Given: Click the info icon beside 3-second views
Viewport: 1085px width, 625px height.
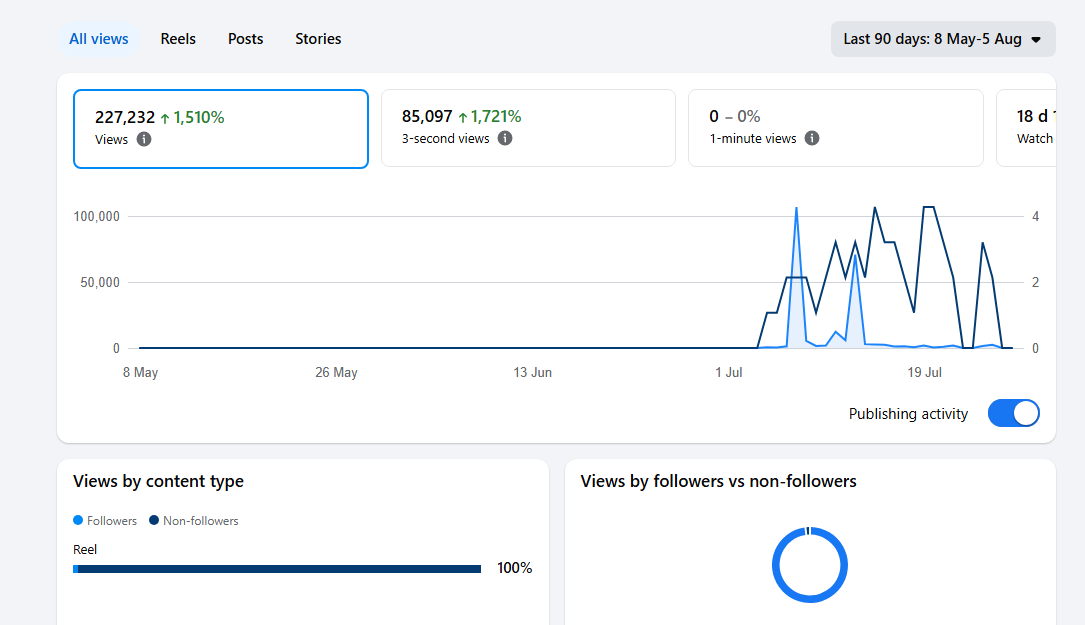Looking at the screenshot, I should tap(505, 138).
